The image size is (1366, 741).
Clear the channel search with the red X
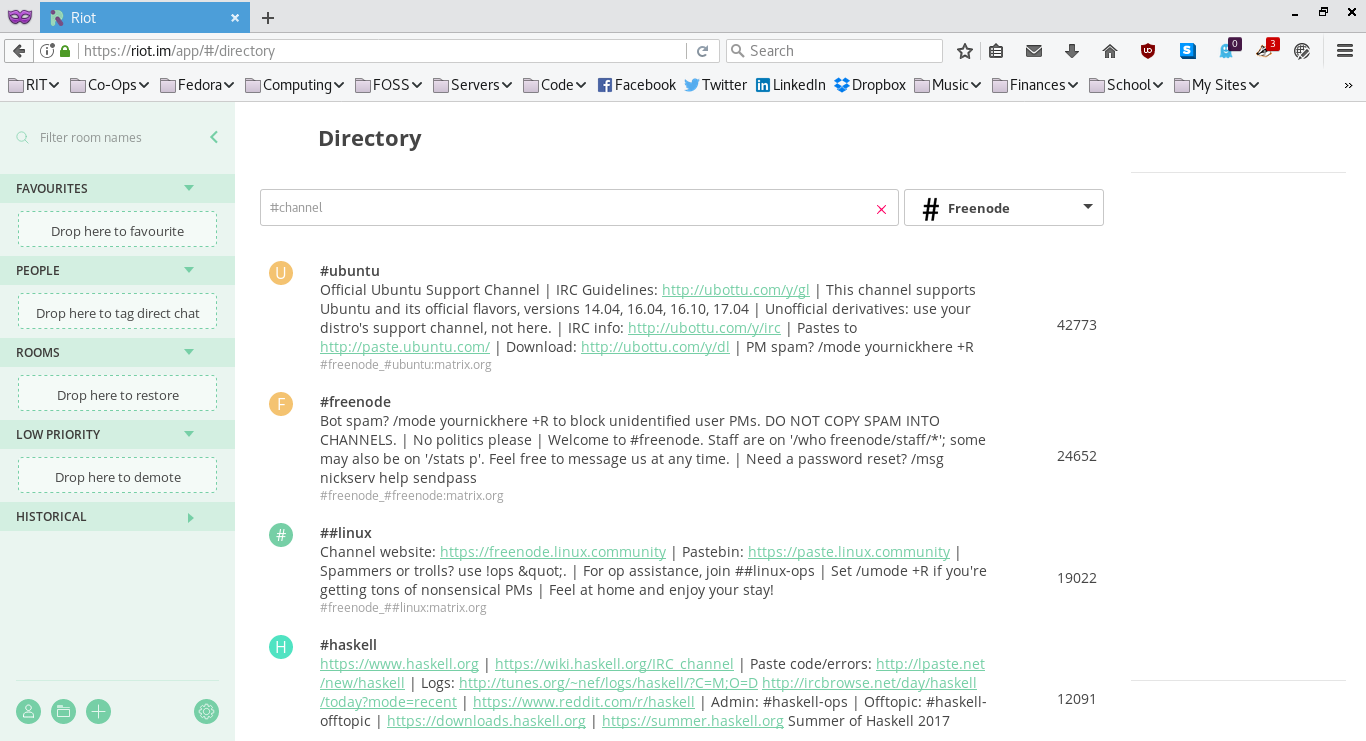point(881,209)
